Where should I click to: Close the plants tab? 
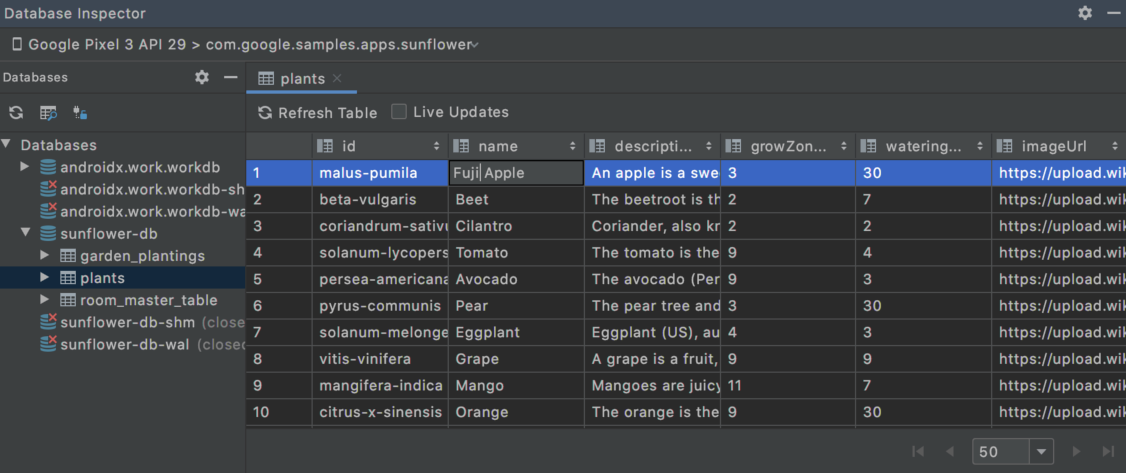tap(337, 79)
